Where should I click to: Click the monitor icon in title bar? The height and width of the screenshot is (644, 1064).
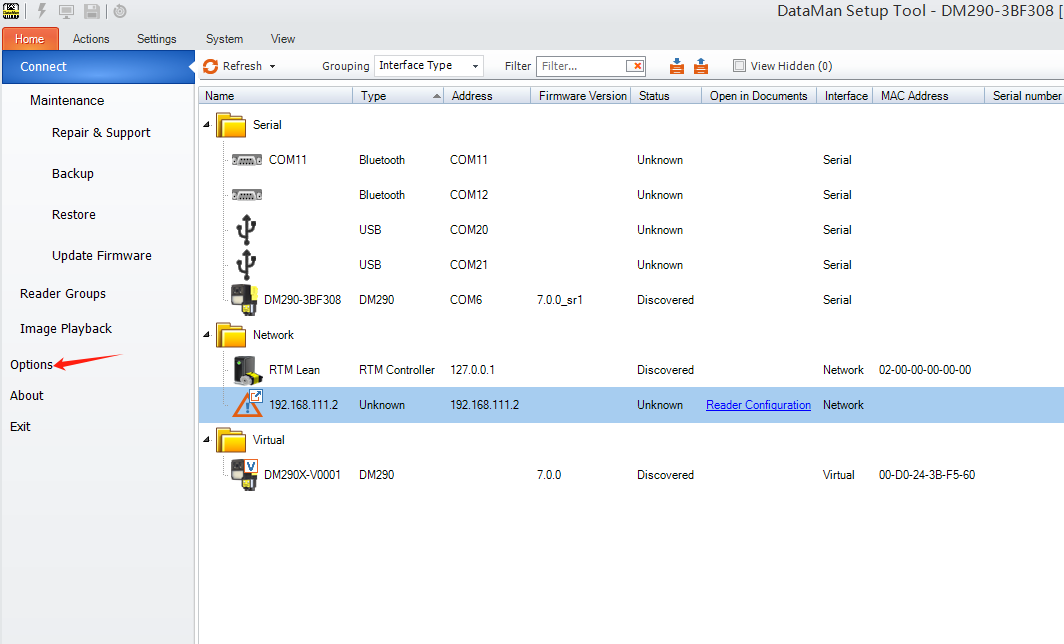click(66, 12)
